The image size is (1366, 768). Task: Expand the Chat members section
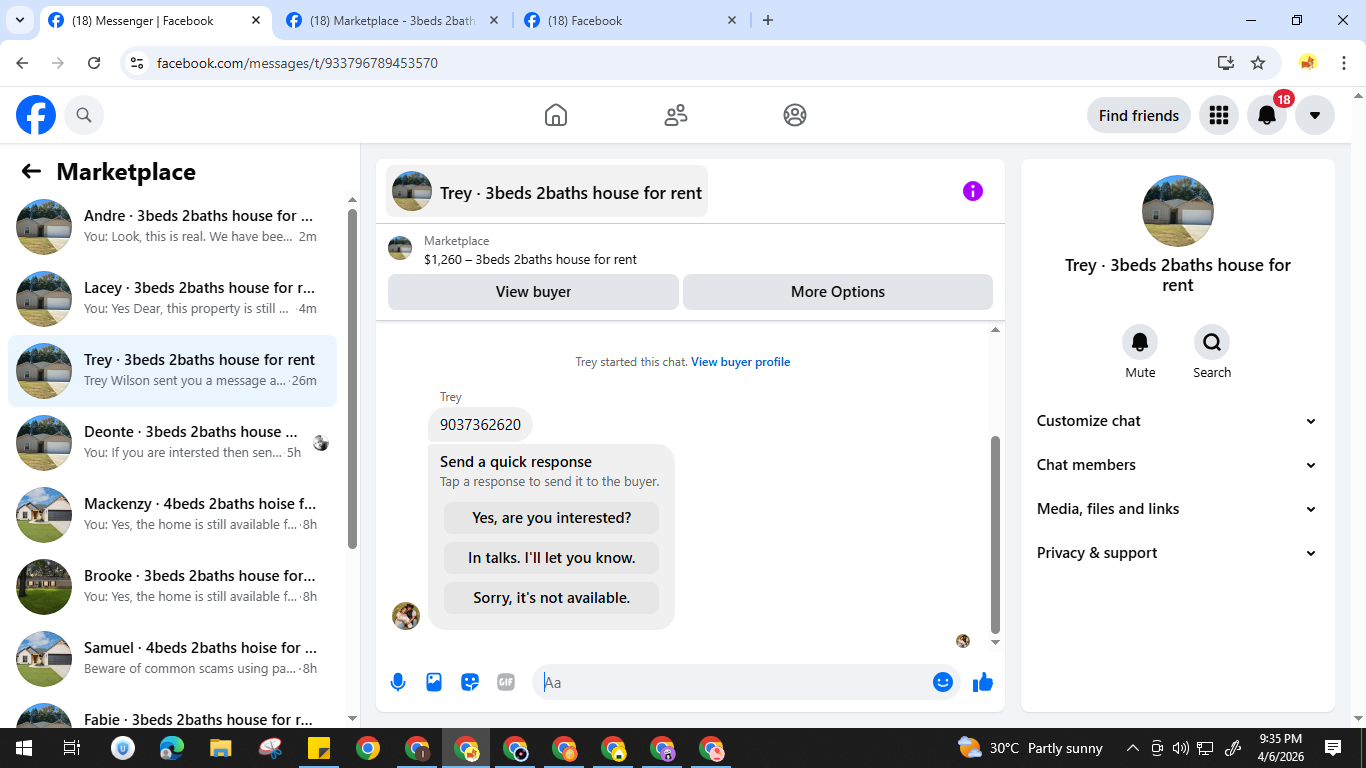[1177, 465]
